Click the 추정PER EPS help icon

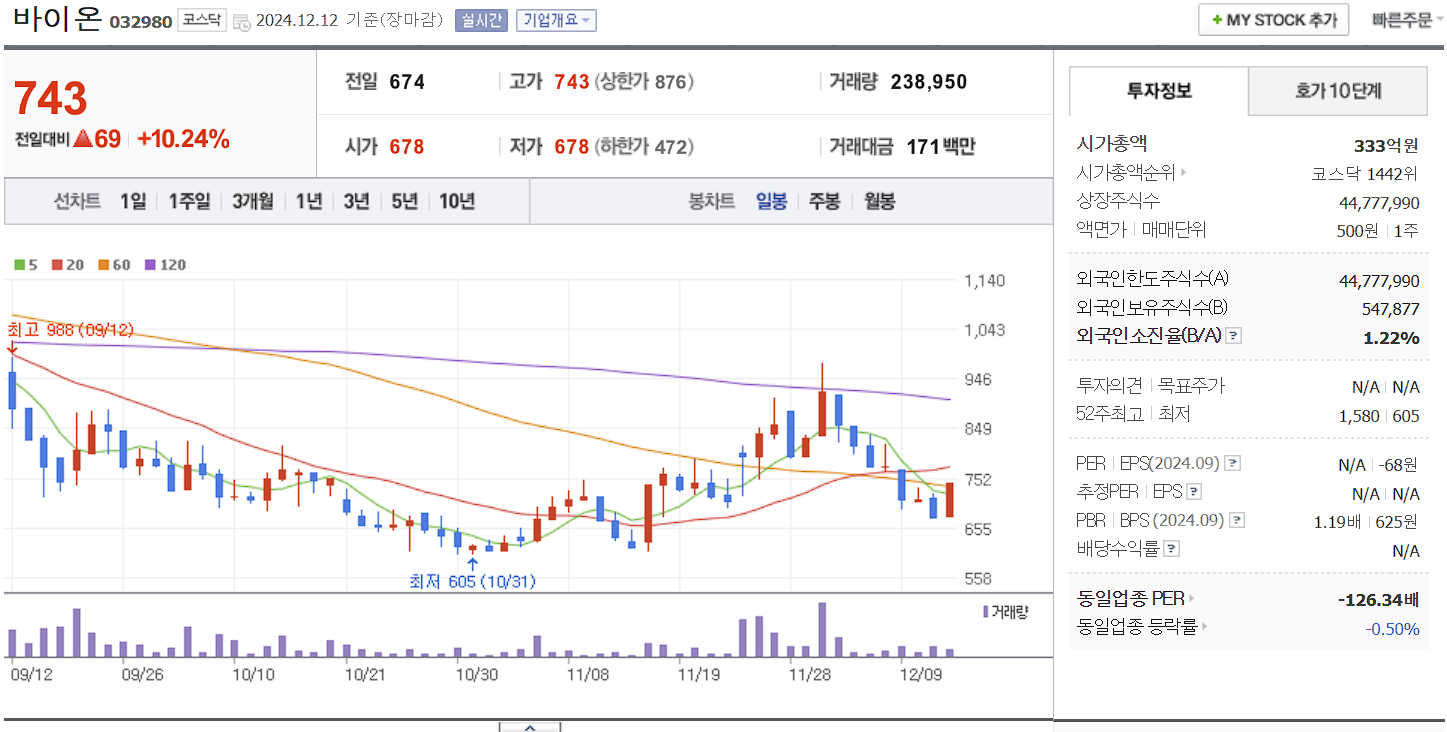(x=1196, y=491)
